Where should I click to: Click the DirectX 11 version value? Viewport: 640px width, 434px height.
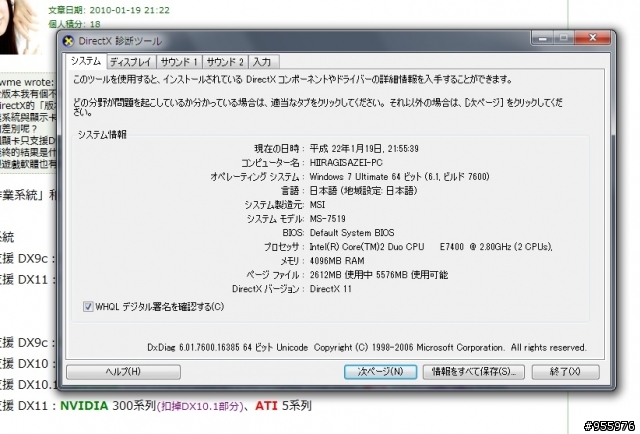[330, 289]
